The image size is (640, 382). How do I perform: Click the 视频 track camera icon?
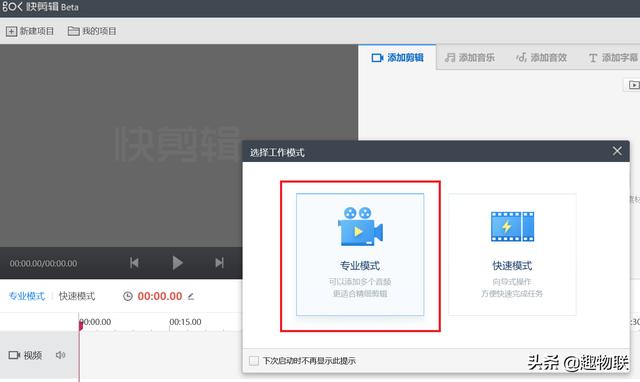coord(14,355)
